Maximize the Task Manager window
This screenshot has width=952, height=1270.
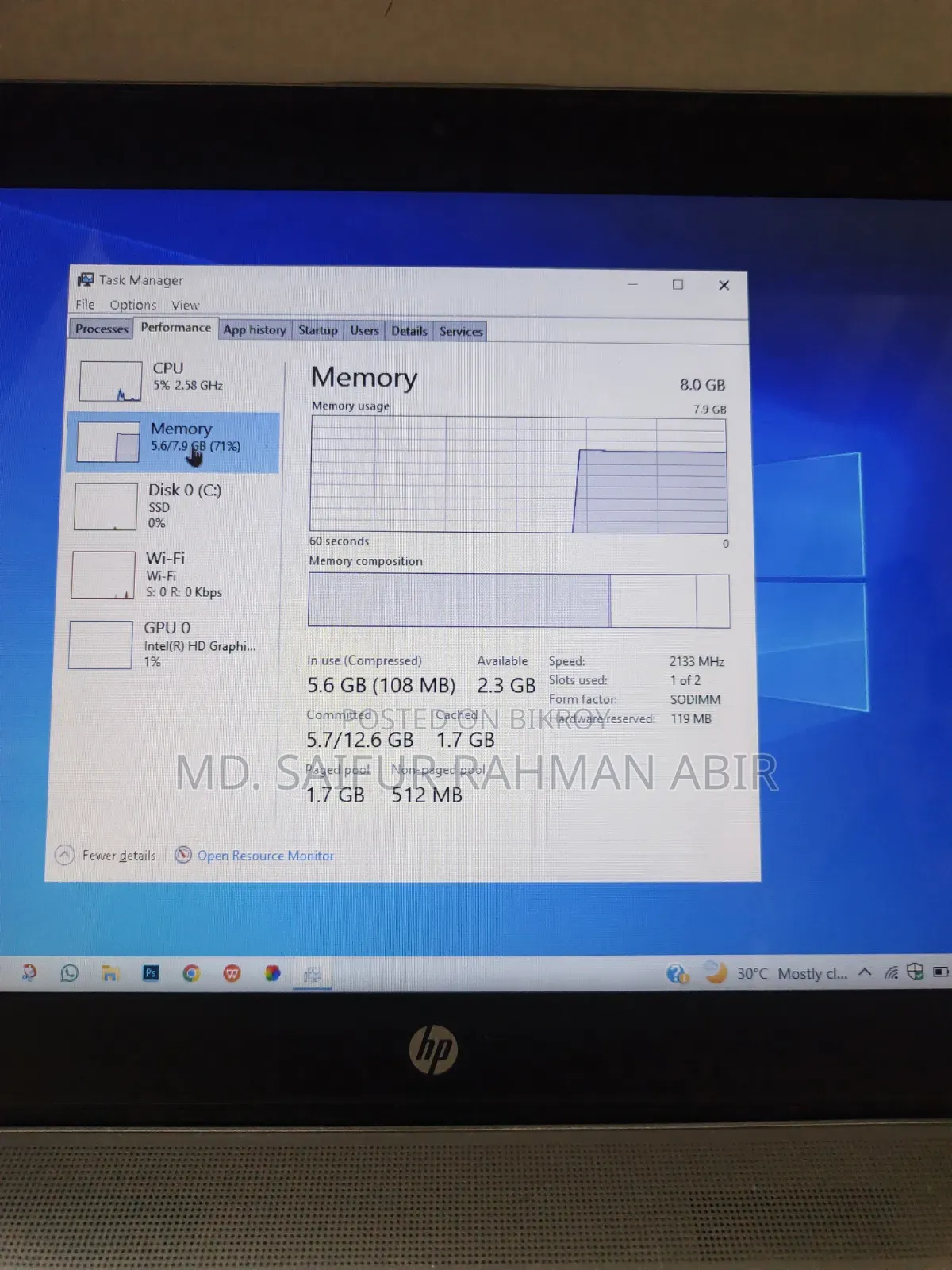[x=678, y=284]
